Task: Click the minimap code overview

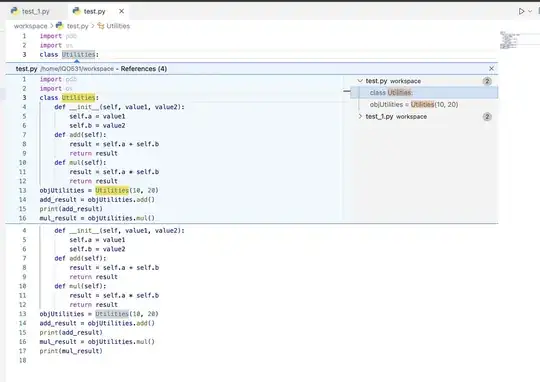Action: (510, 40)
